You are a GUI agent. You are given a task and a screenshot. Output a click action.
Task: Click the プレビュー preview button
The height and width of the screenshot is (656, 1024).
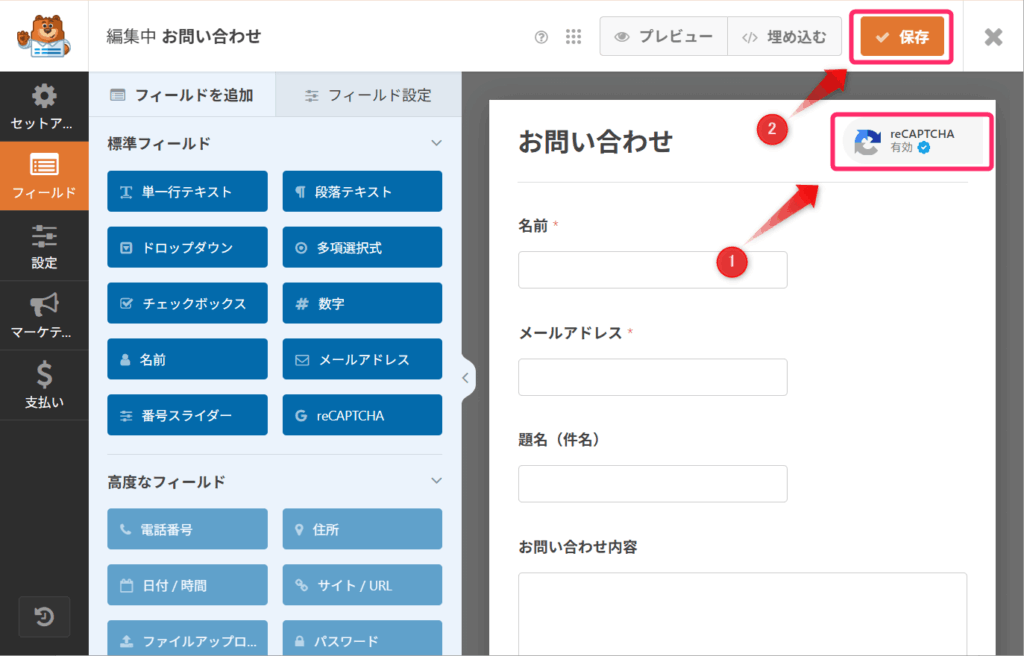coord(664,37)
